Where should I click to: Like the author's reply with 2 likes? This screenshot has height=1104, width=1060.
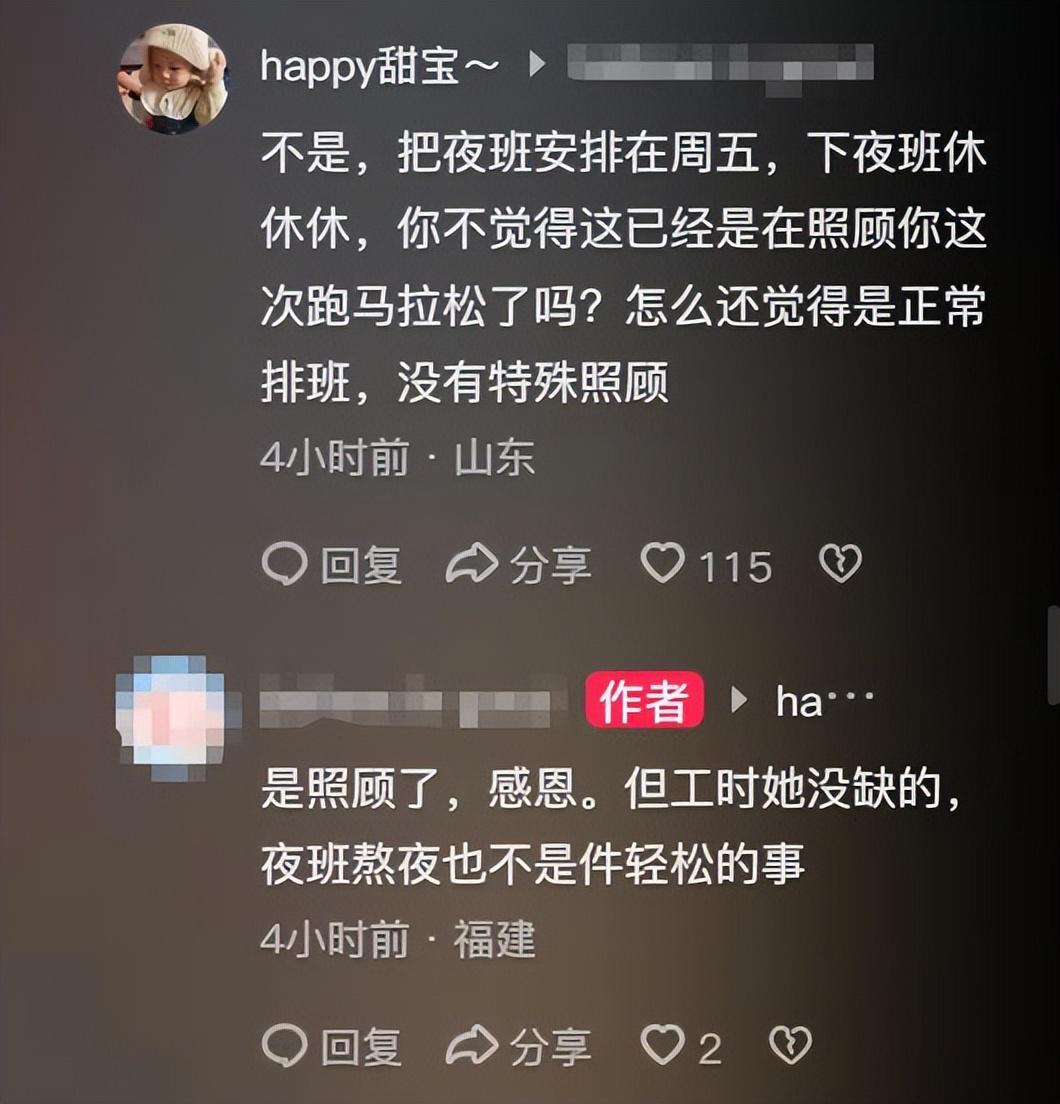tap(662, 1044)
